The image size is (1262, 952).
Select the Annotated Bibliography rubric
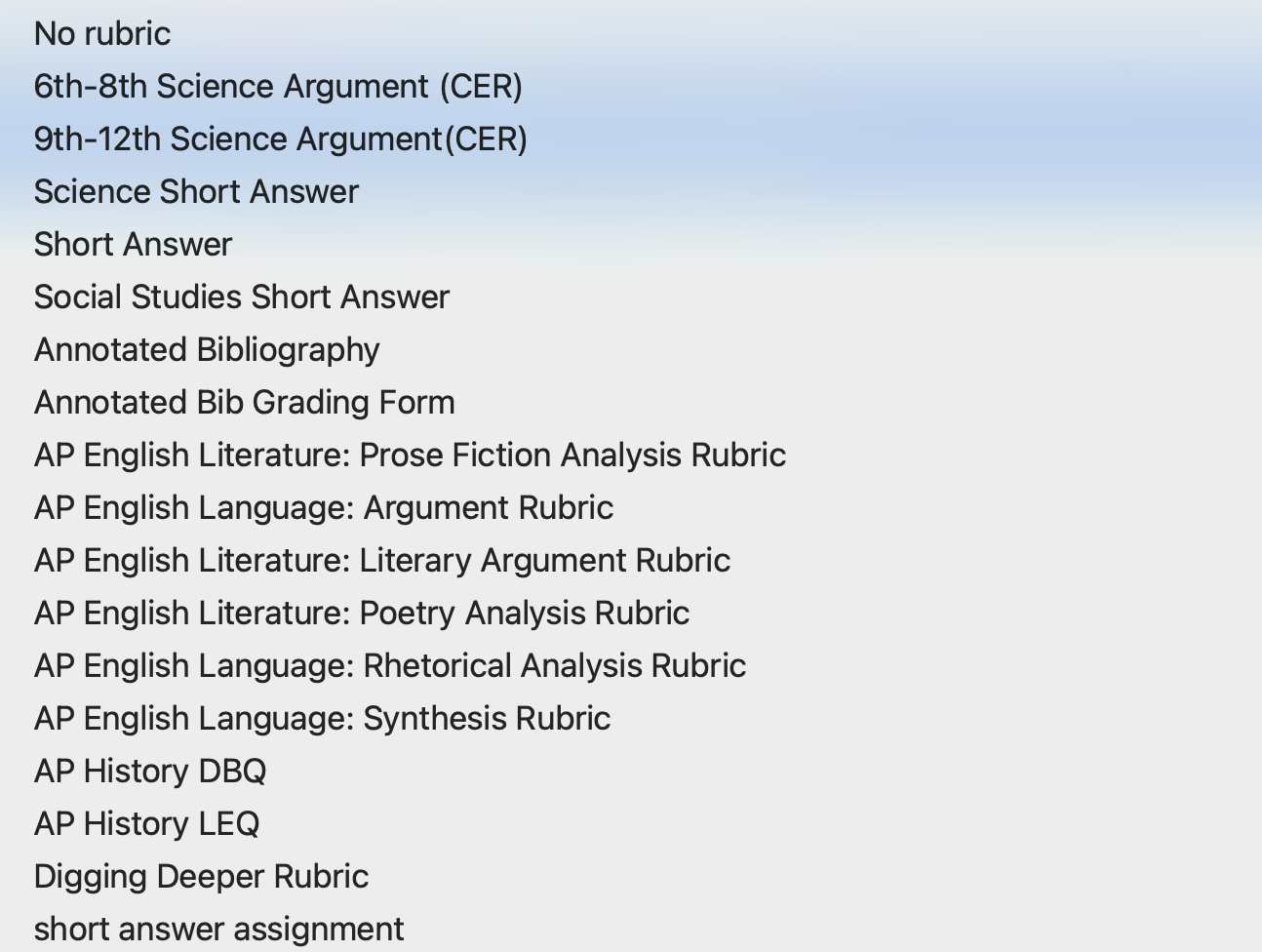[x=207, y=349]
